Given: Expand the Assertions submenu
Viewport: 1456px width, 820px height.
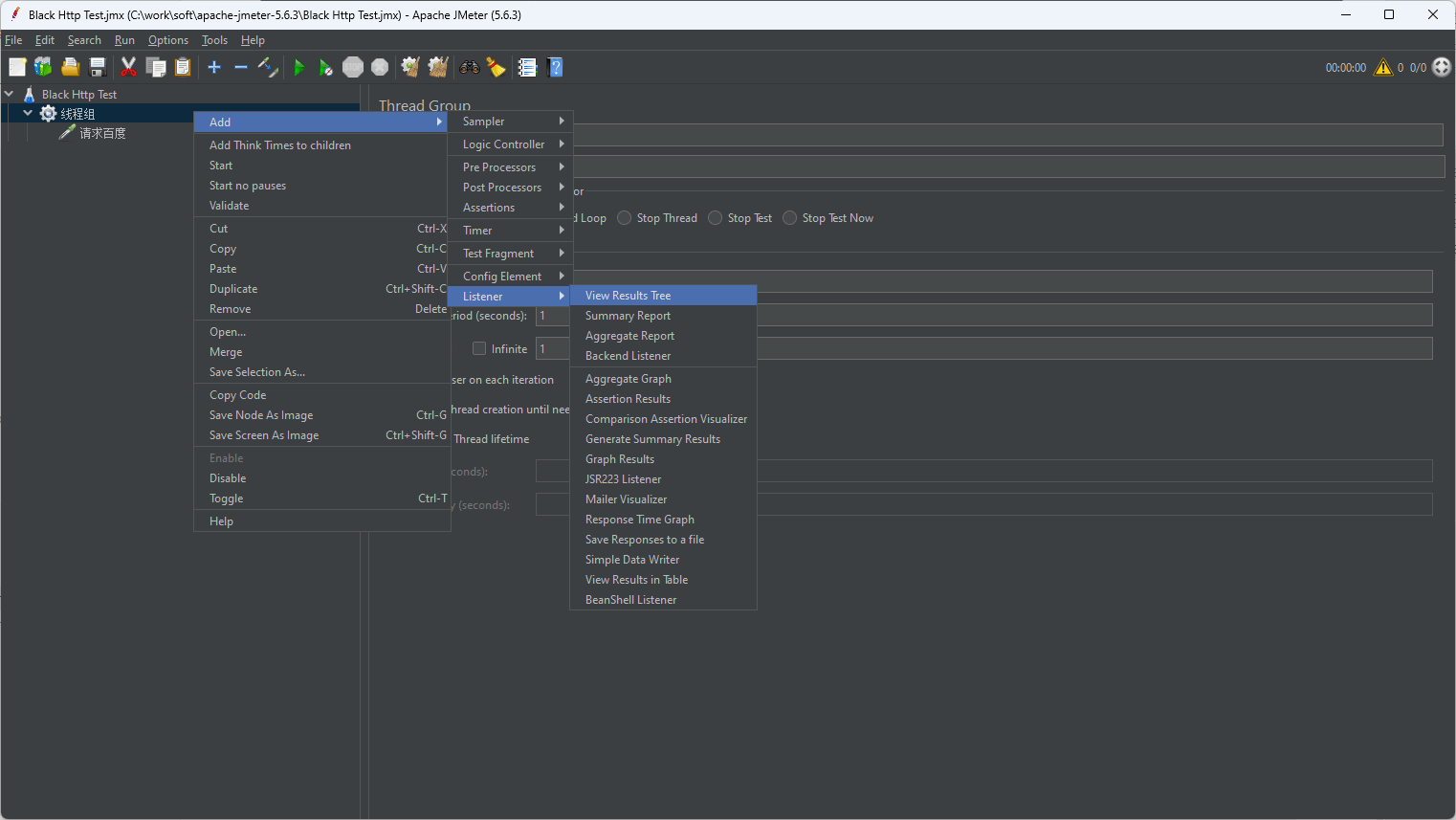Looking at the screenshot, I should point(511,208).
